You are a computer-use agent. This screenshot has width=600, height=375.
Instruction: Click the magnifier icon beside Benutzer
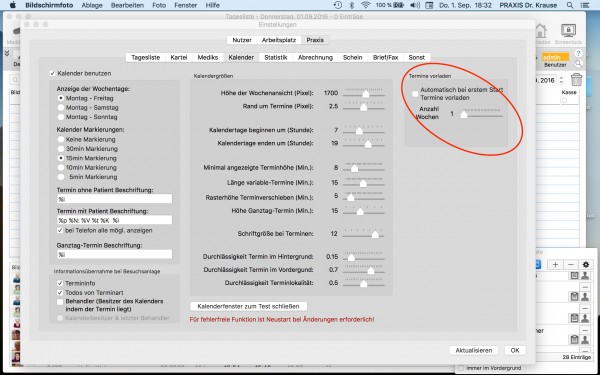[579, 64]
